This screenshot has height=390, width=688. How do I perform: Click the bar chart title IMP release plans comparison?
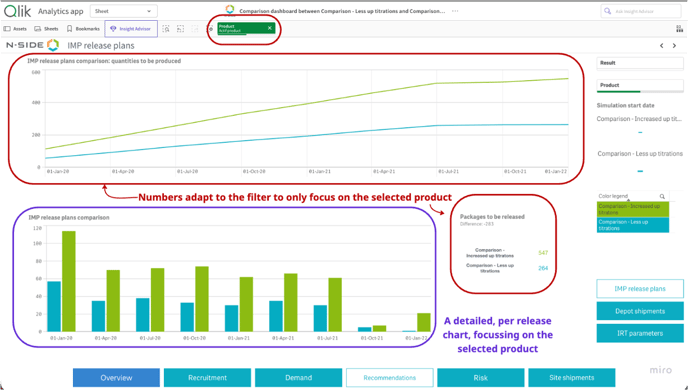[x=69, y=217]
